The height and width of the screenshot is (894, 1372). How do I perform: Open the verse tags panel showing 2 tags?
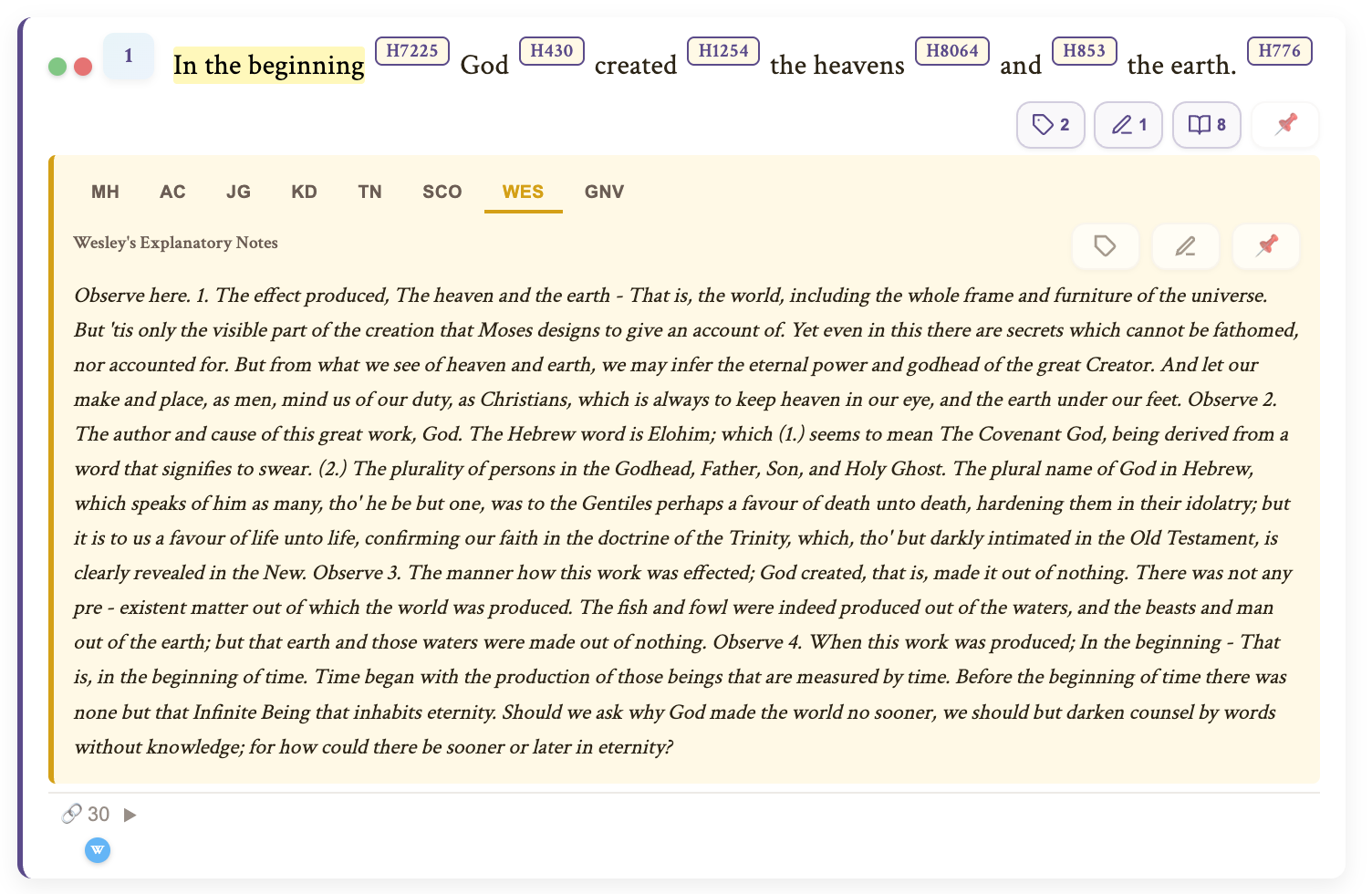(1050, 125)
